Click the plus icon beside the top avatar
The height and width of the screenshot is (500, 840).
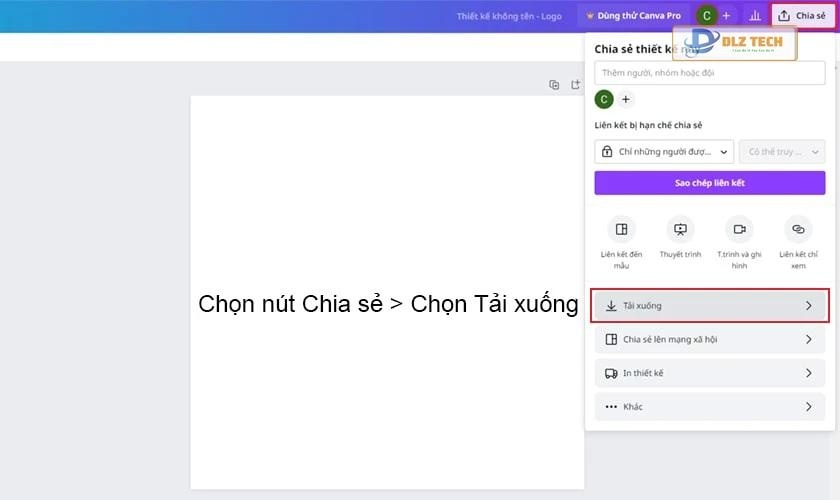tap(727, 16)
